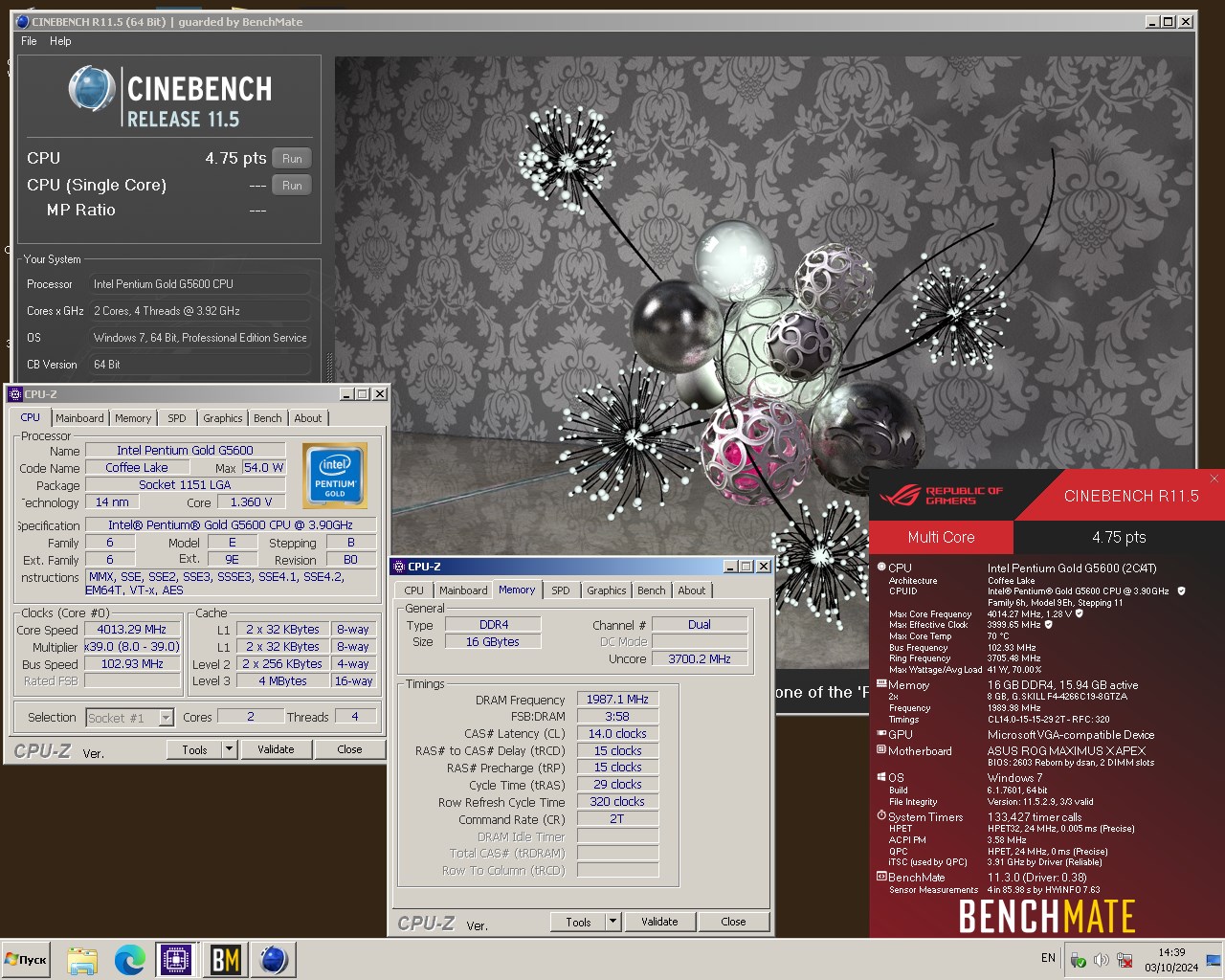Run the CPU (Single Core) benchmark
Viewport: 1225px width, 980px height.
(292, 186)
